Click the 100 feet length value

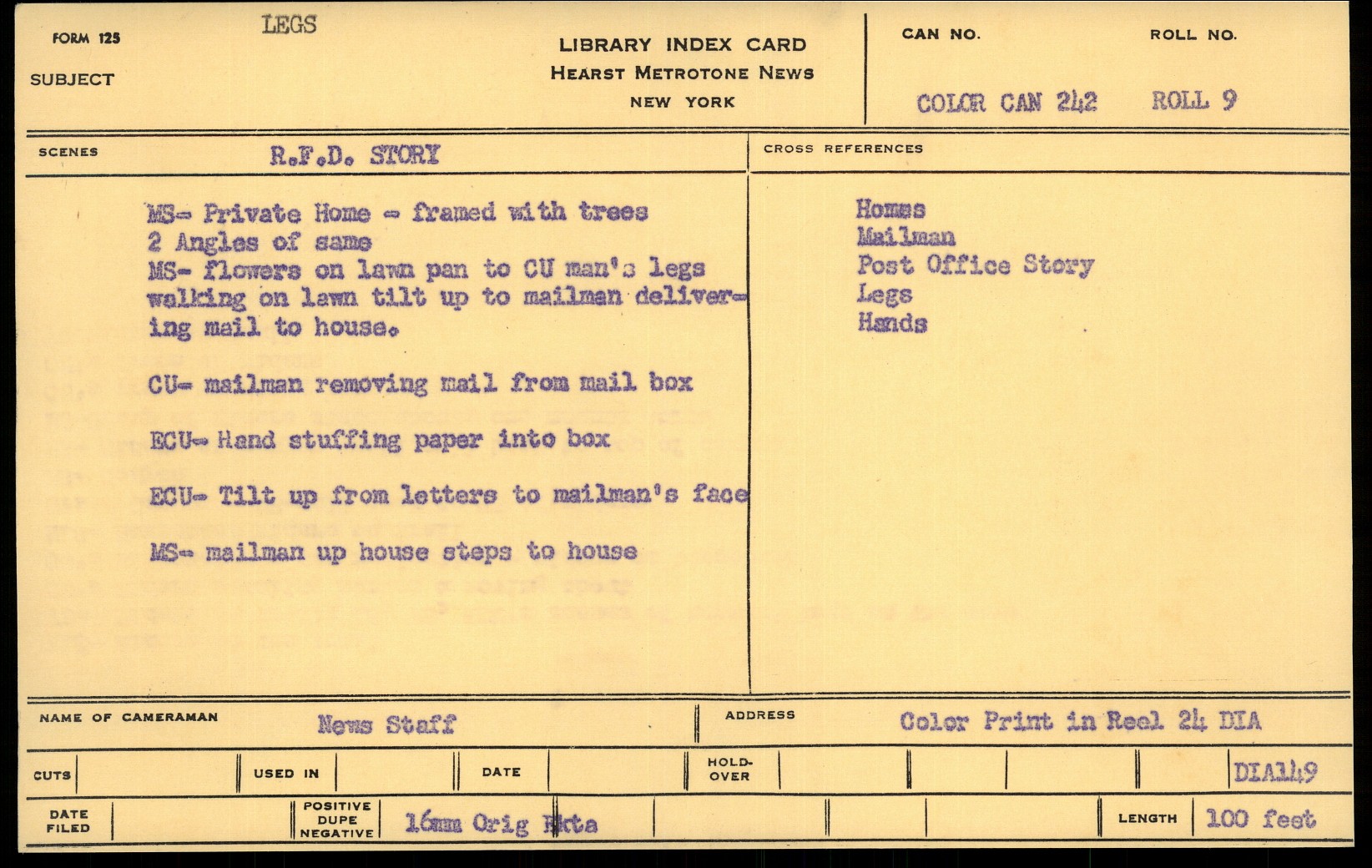[1260, 819]
